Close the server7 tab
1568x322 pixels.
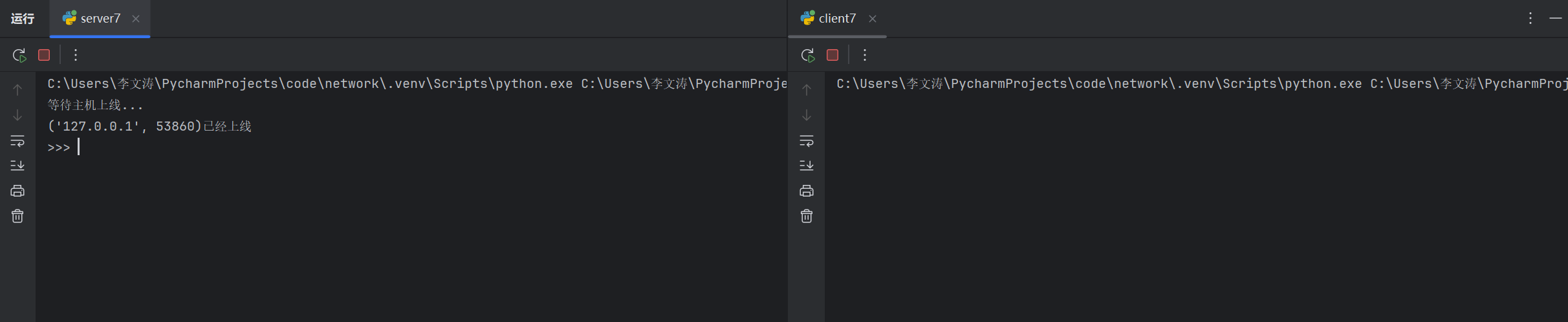click(136, 19)
